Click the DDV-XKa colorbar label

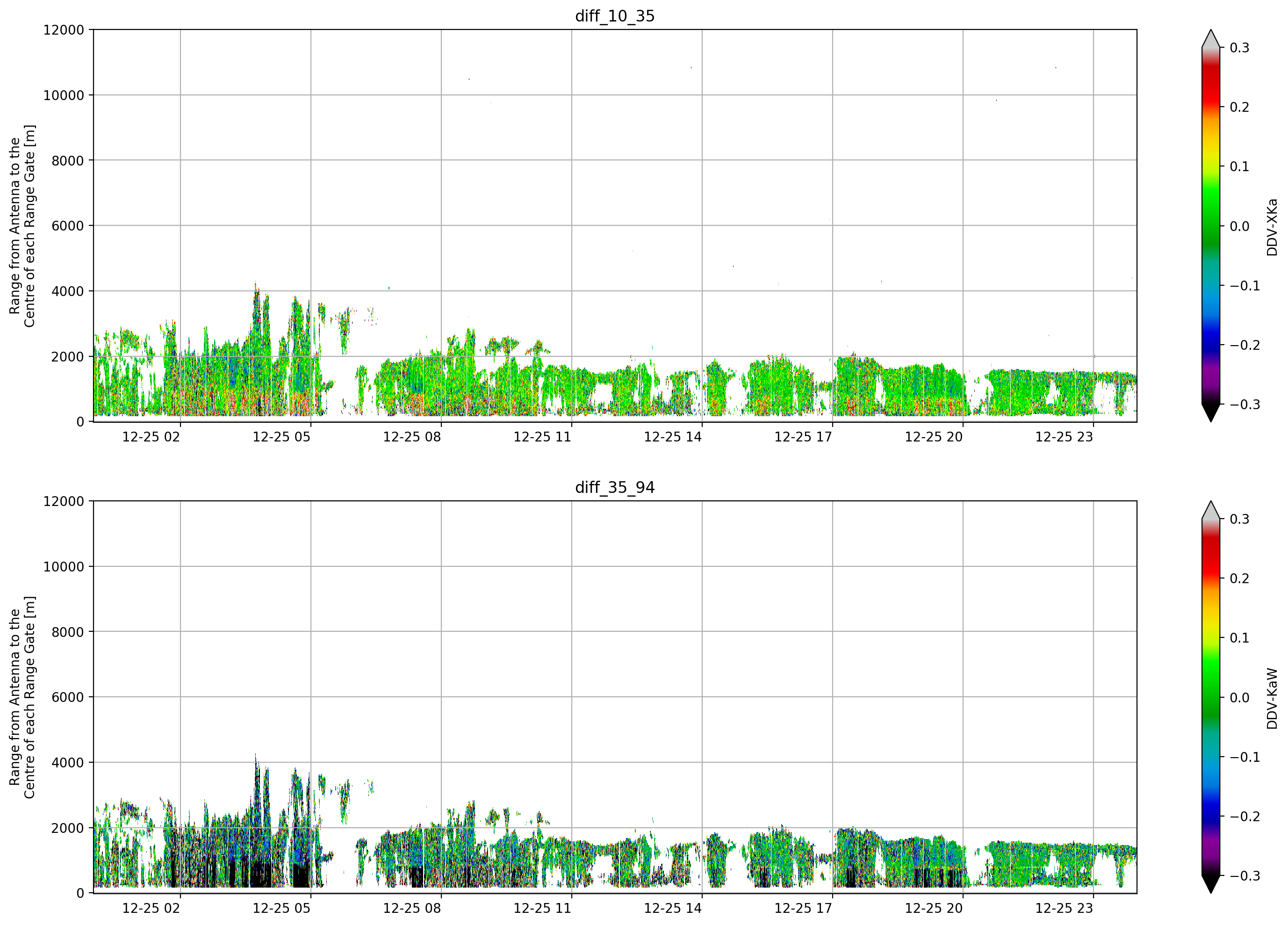[x=1272, y=227]
